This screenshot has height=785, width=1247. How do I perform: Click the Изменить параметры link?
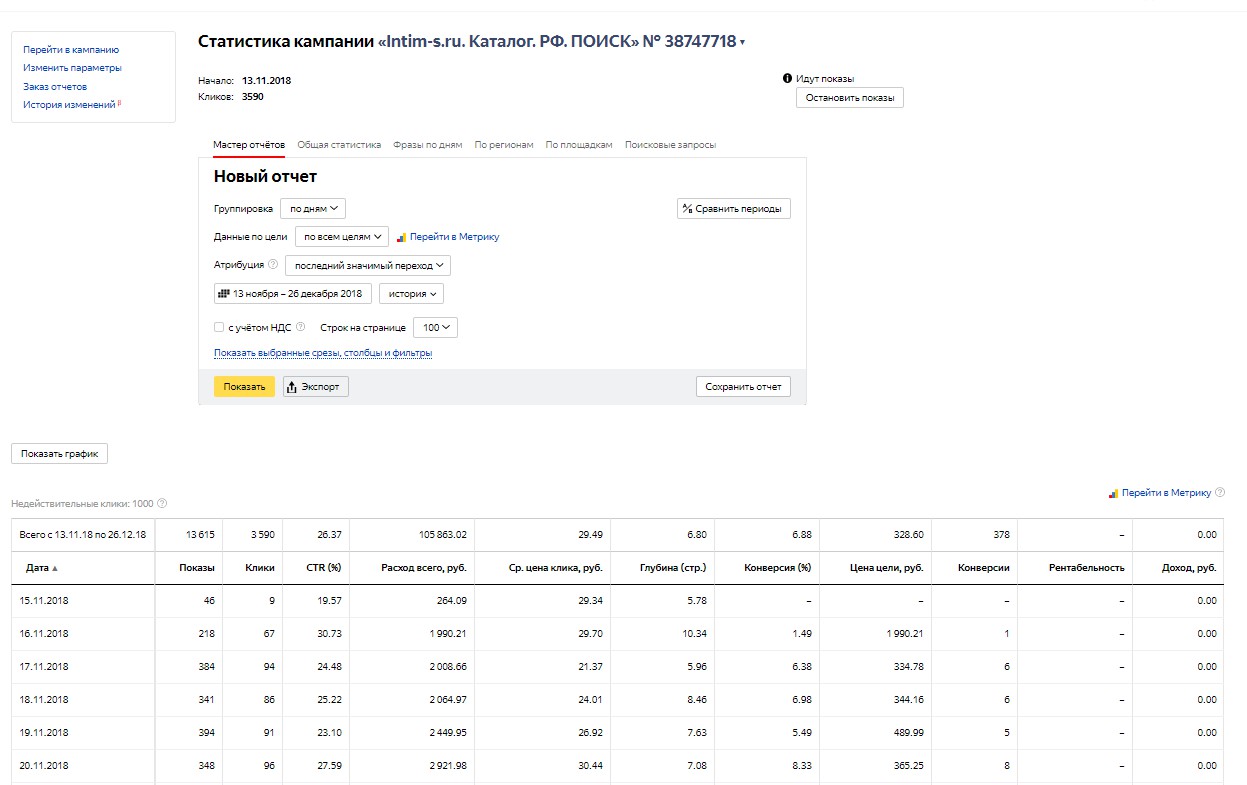pos(72,68)
